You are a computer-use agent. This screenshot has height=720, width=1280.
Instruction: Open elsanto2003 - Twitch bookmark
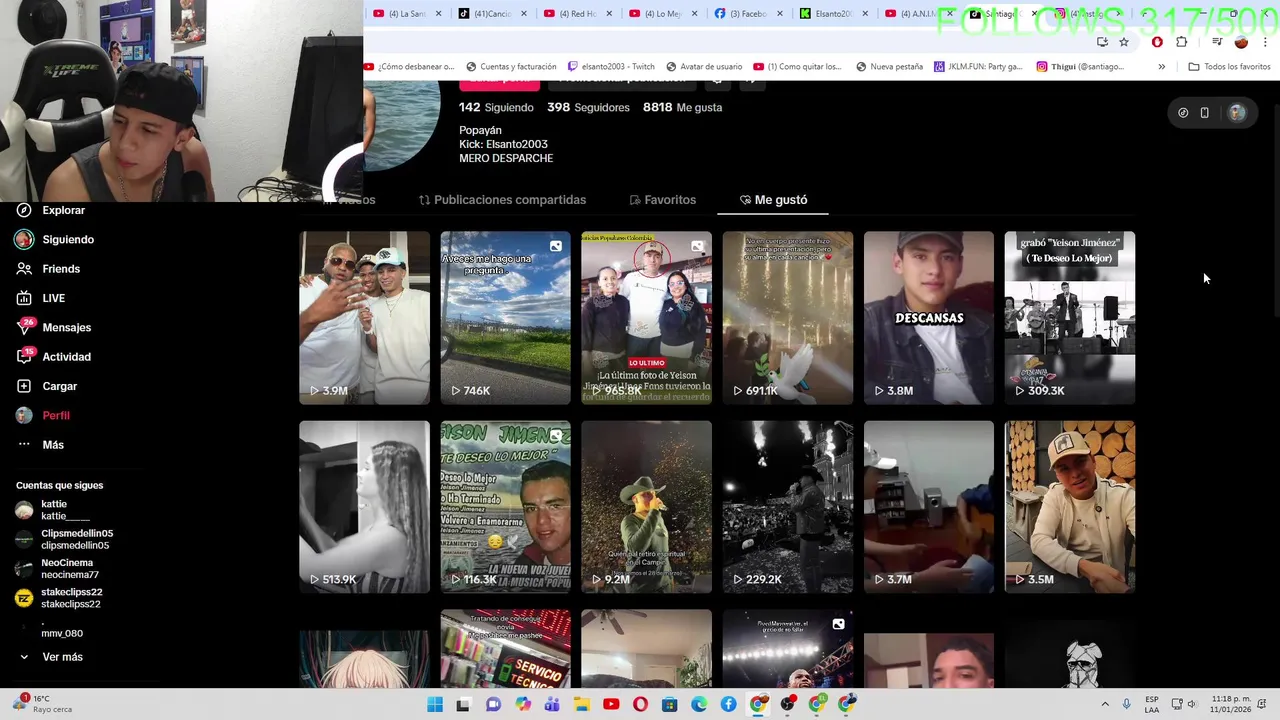click(609, 67)
